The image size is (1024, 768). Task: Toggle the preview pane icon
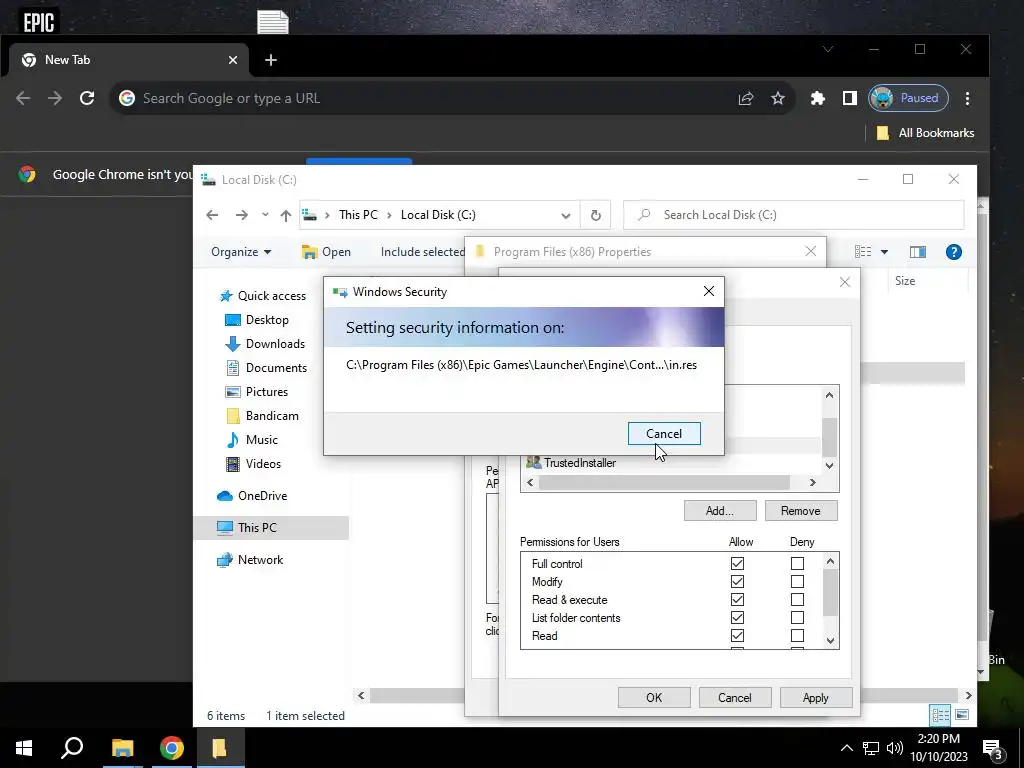(918, 252)
